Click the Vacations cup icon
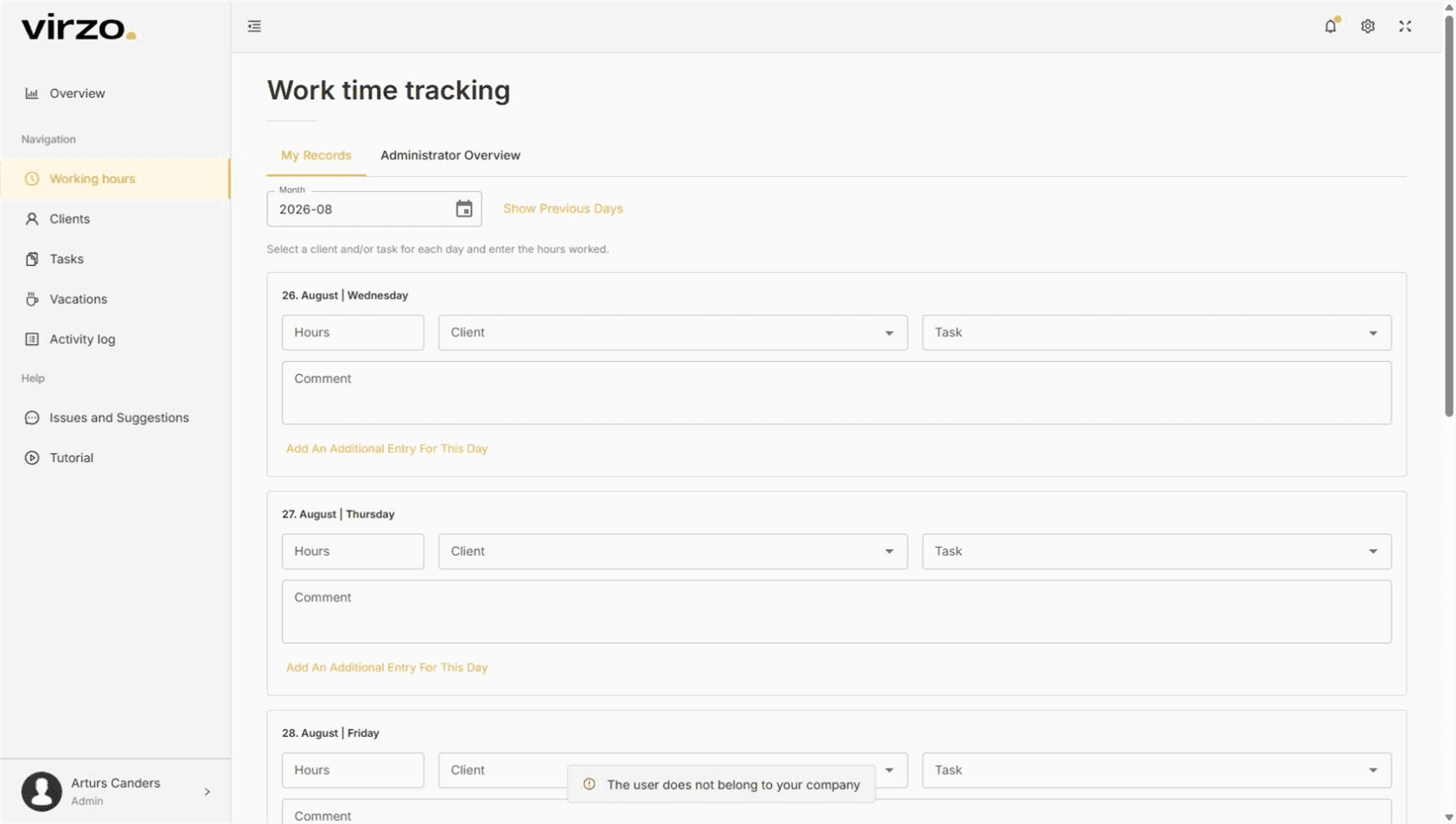Viewport: 1456px width, 824px height. 32,299
